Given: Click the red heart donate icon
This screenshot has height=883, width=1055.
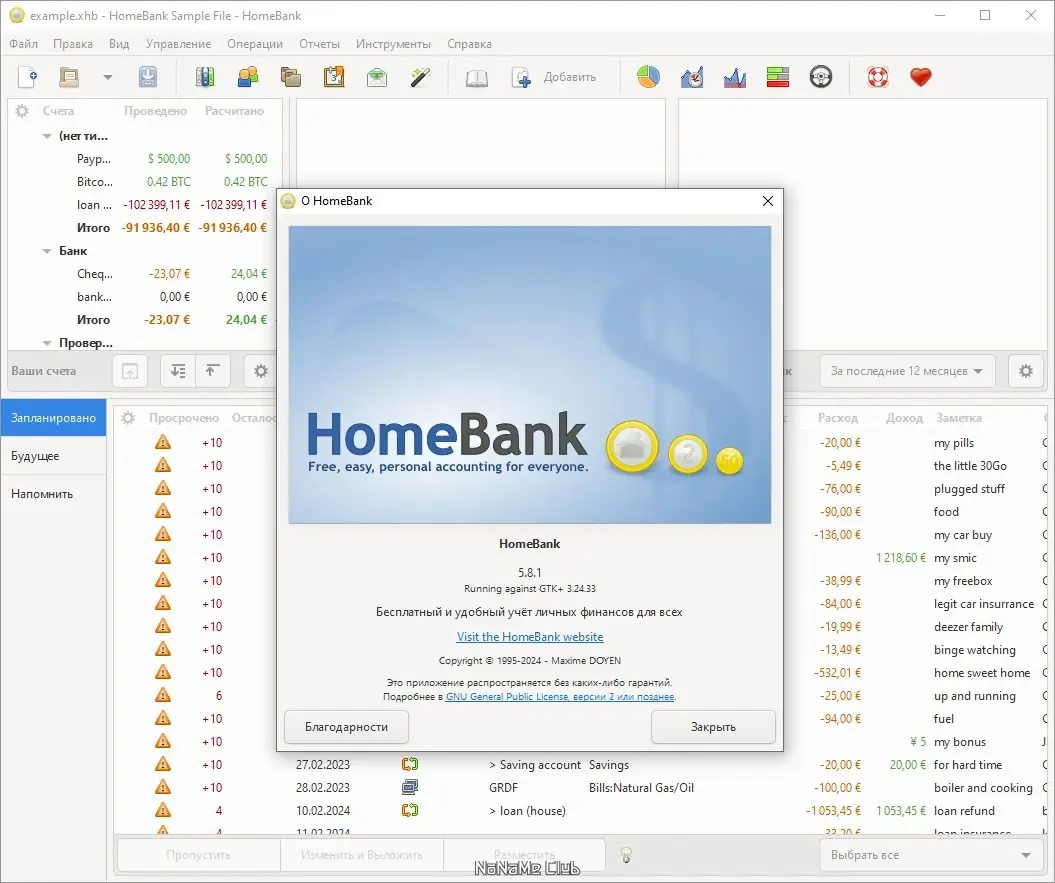Looking at the screenshot, I should 920,77.
